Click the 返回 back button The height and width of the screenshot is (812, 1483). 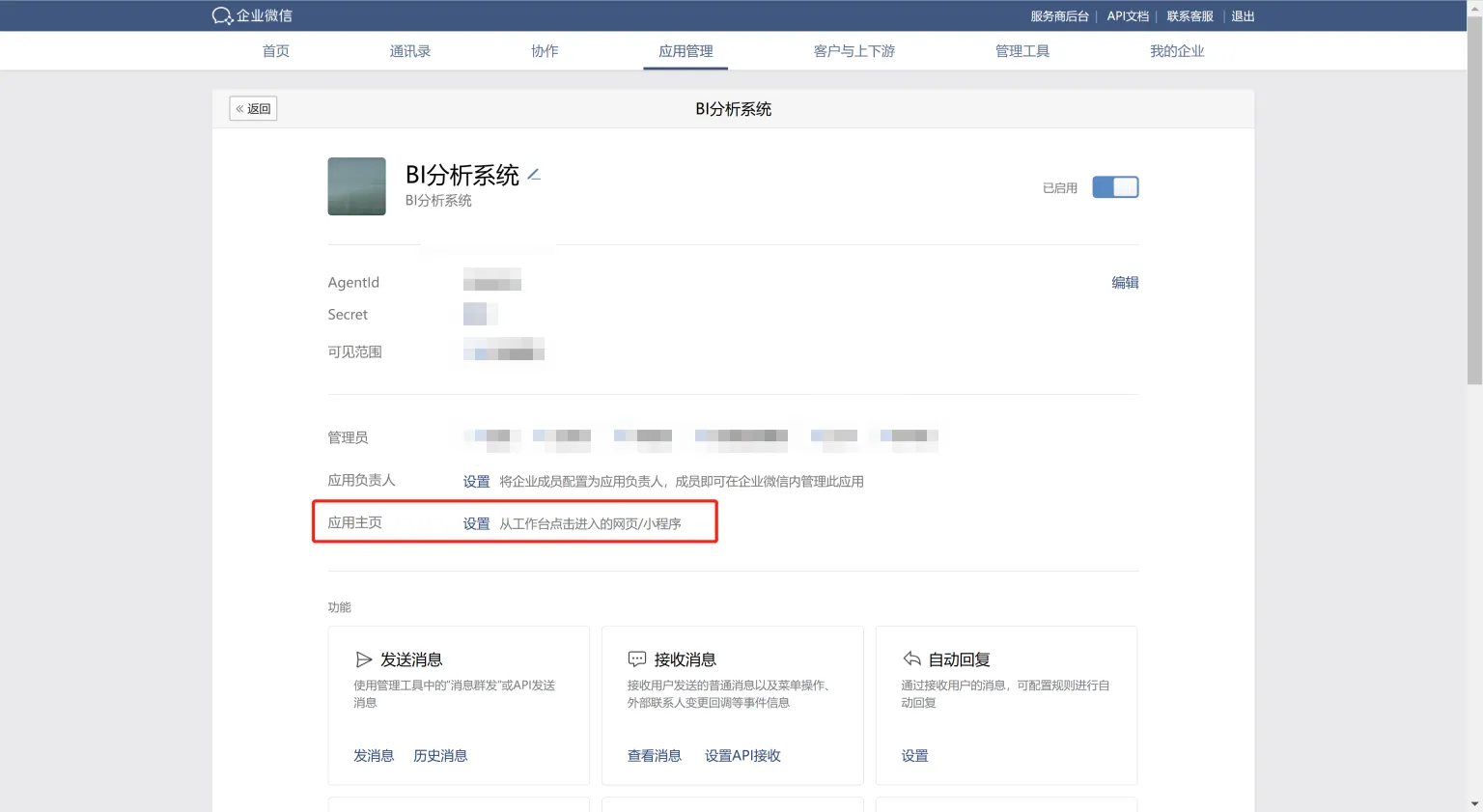253,108
